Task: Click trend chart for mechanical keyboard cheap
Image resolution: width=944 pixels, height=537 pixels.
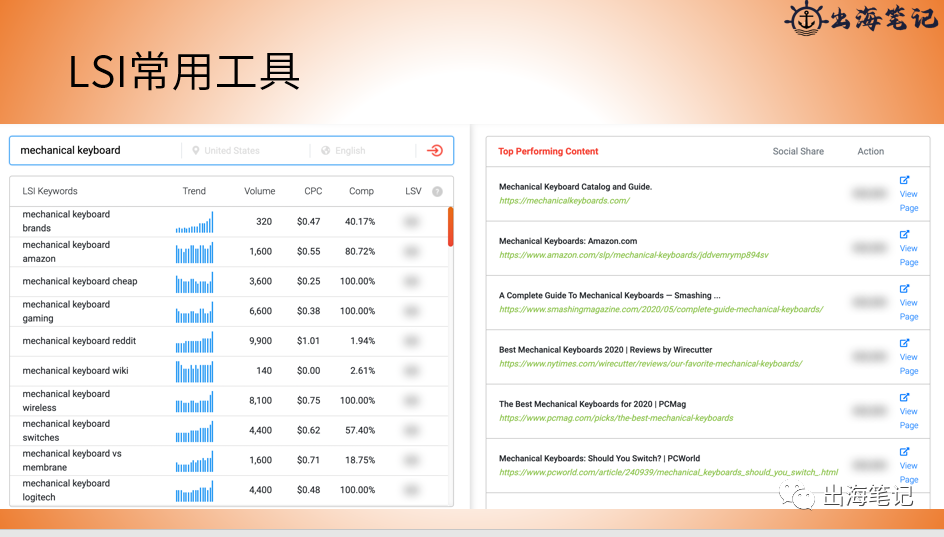Action: (x=194, y=282)
